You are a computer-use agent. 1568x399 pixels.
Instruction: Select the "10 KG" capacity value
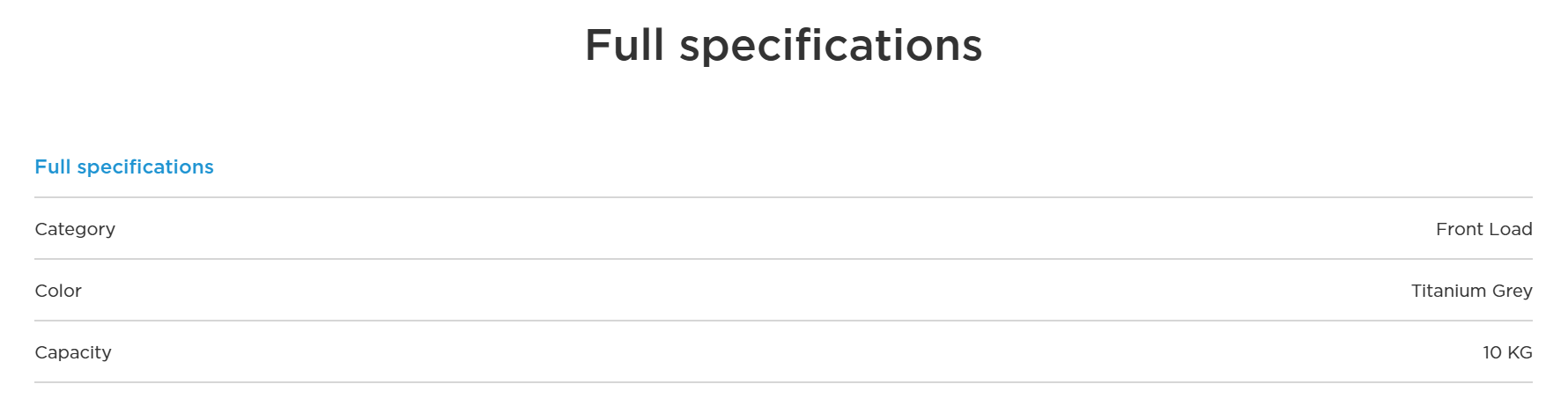pos(1507,352)
